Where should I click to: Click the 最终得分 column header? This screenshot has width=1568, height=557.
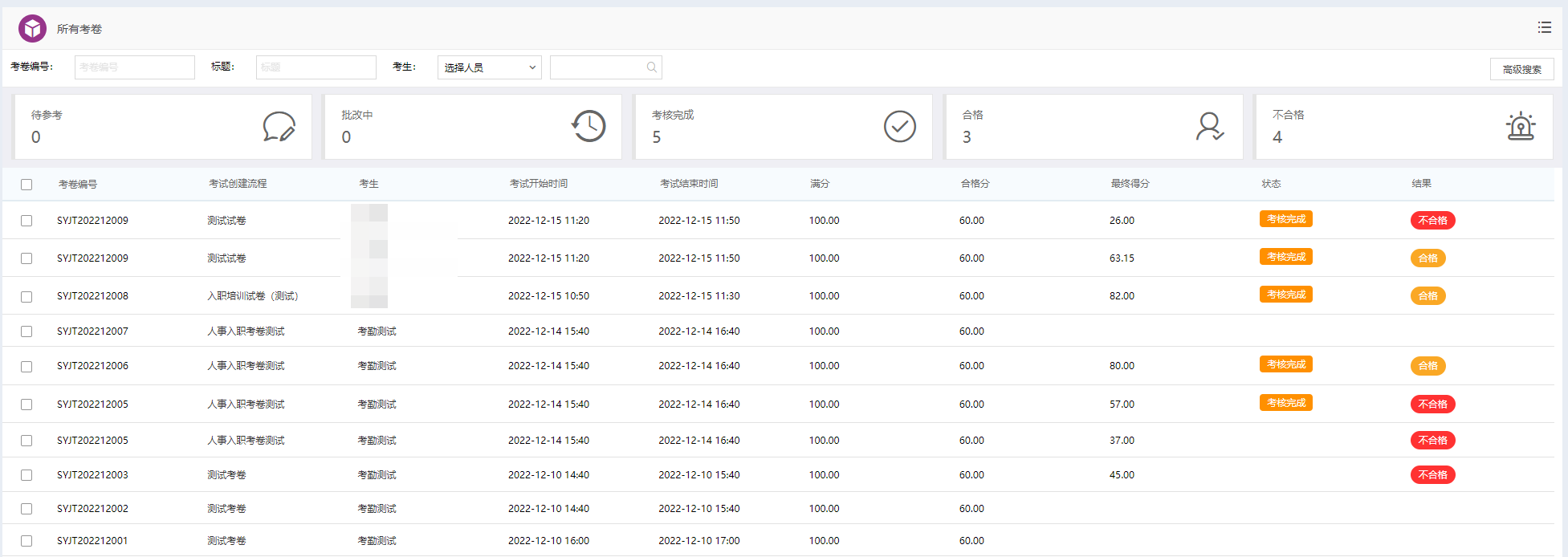pyautogui.click(x=1130, y=184)
